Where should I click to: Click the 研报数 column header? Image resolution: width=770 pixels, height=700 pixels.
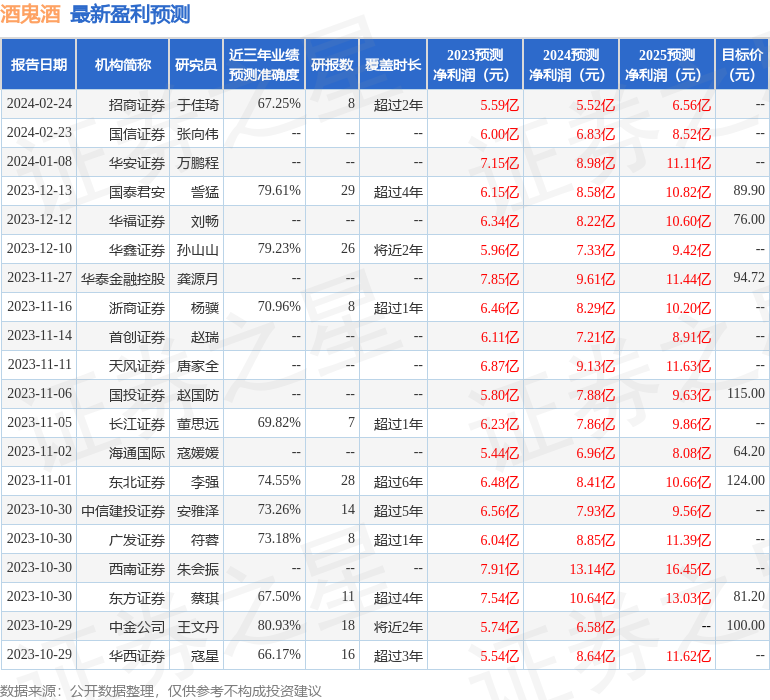tap(332, 65)
